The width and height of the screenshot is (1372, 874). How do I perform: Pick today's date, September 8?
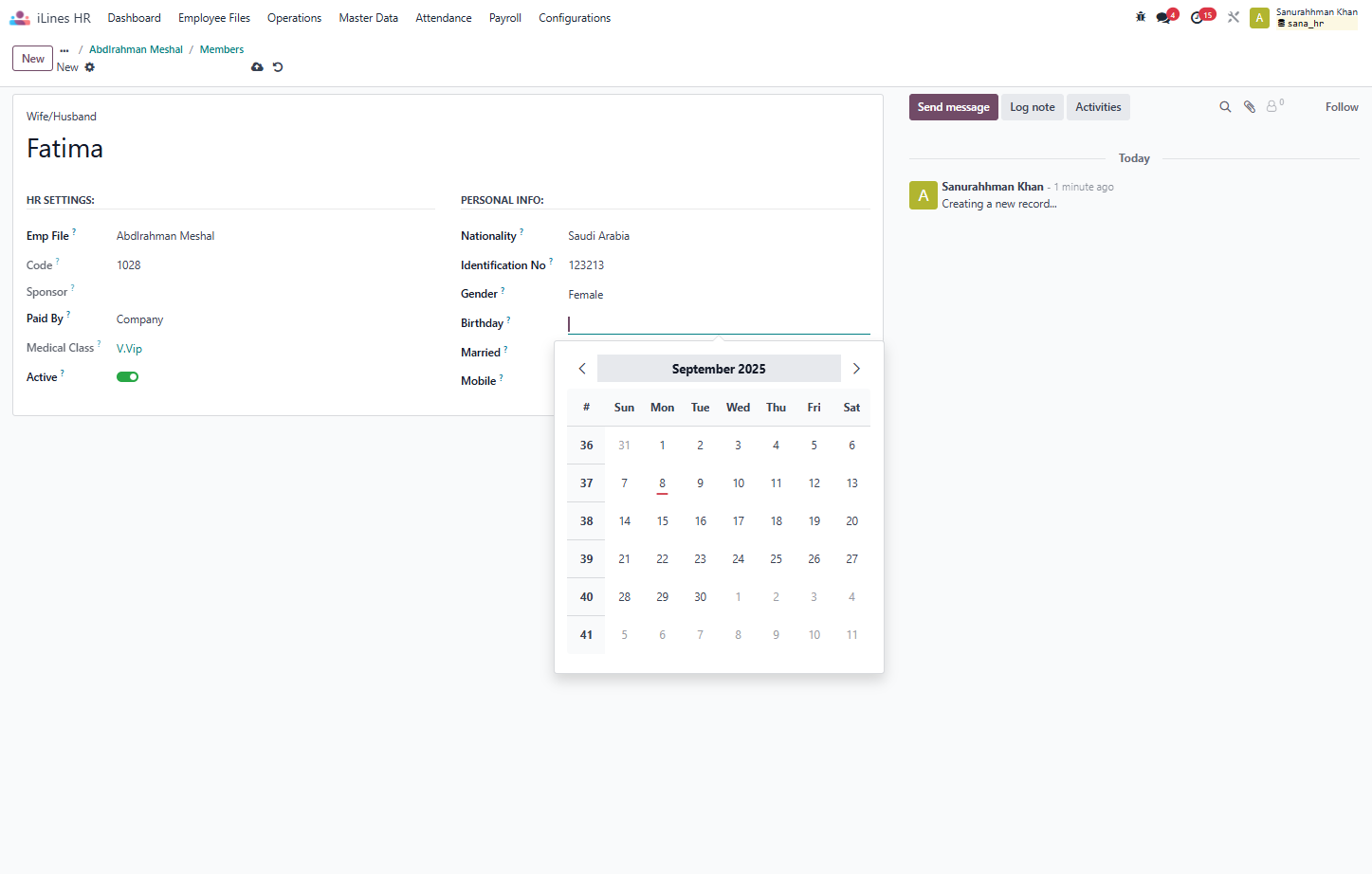click(663, 483)
